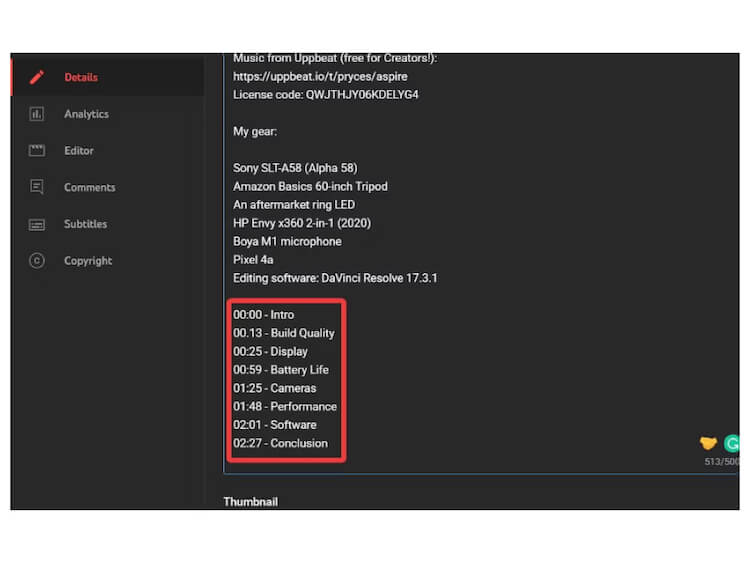Image resolution: width=750 pixels, height=563 pixels.
Task: Click the green Grammarly icon
Action: (731, 443)
